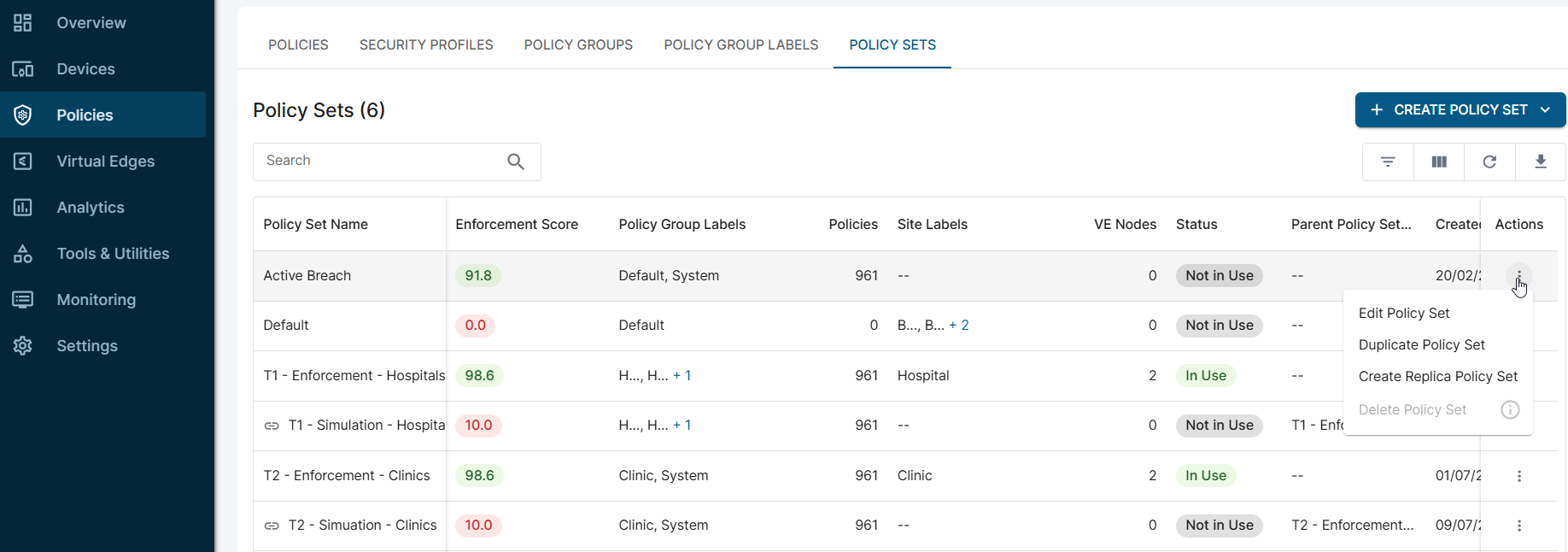Expand the Create Policy Set dropdown arrow
This screenshot has width=1568, height=552.
1545,110
